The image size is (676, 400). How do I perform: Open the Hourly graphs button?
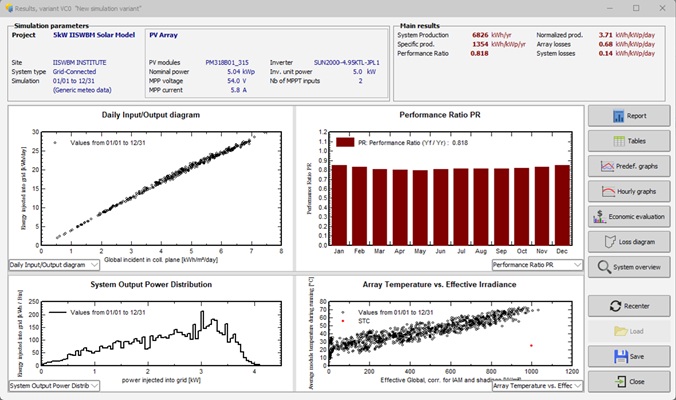629,191
